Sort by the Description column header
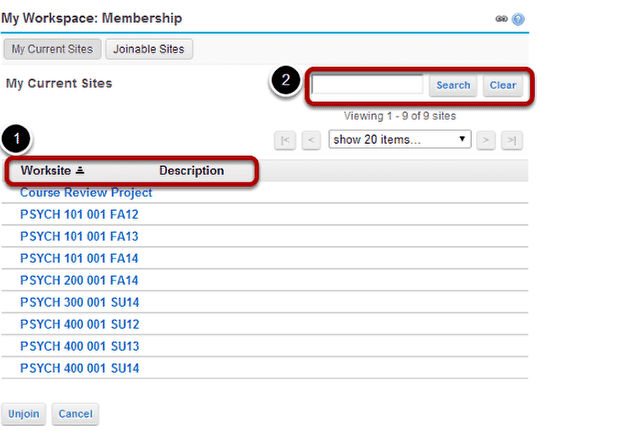This screenshot has width=640, height=433. tap(191, 171)
